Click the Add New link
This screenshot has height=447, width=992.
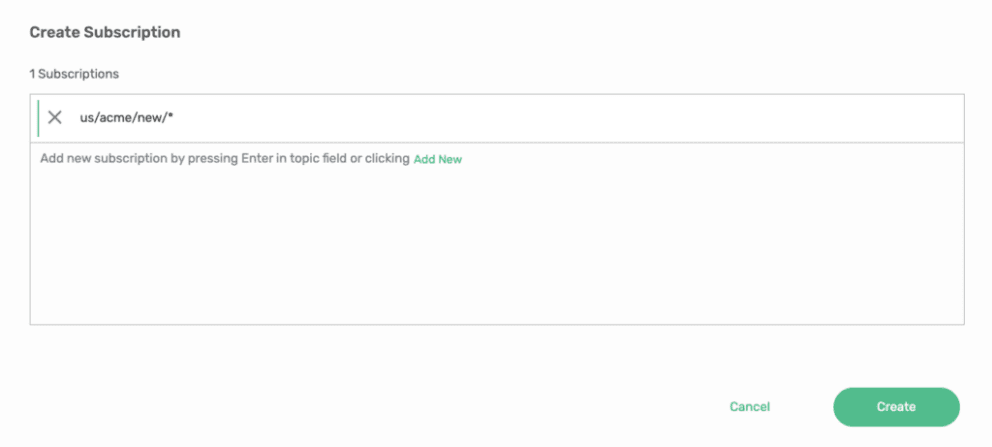point(437,159)
